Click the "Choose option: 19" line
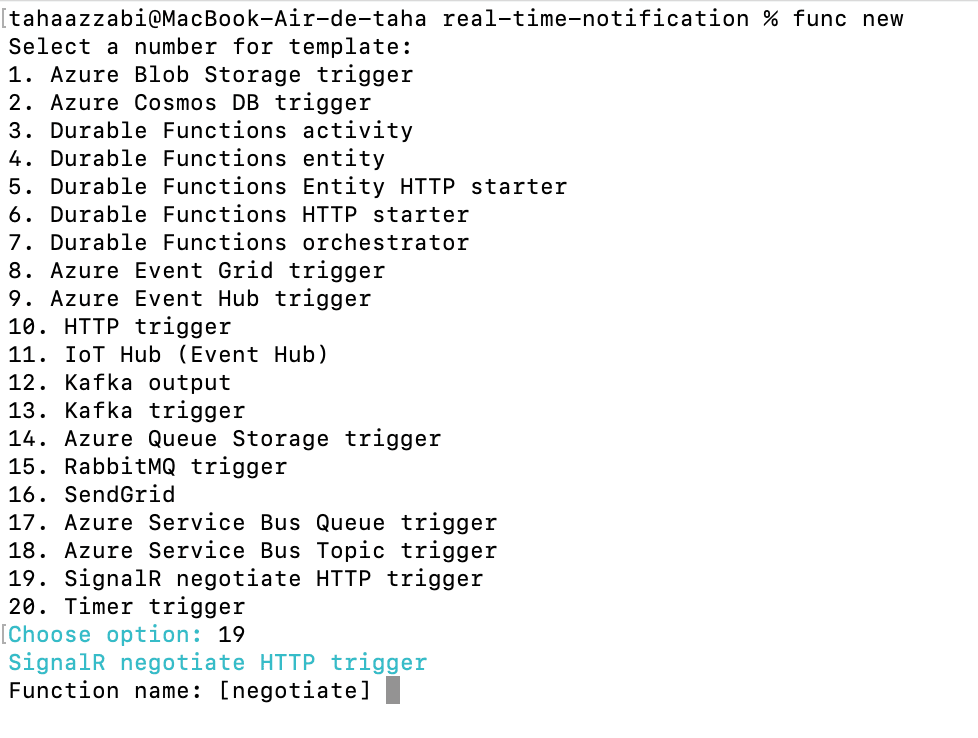This screenshot has width=978, height=738. click(127, 634)
